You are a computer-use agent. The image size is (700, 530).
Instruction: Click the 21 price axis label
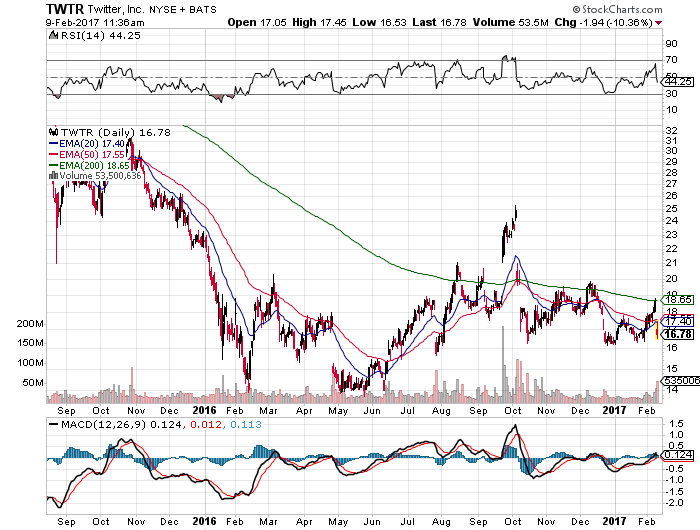click(671, 263)
